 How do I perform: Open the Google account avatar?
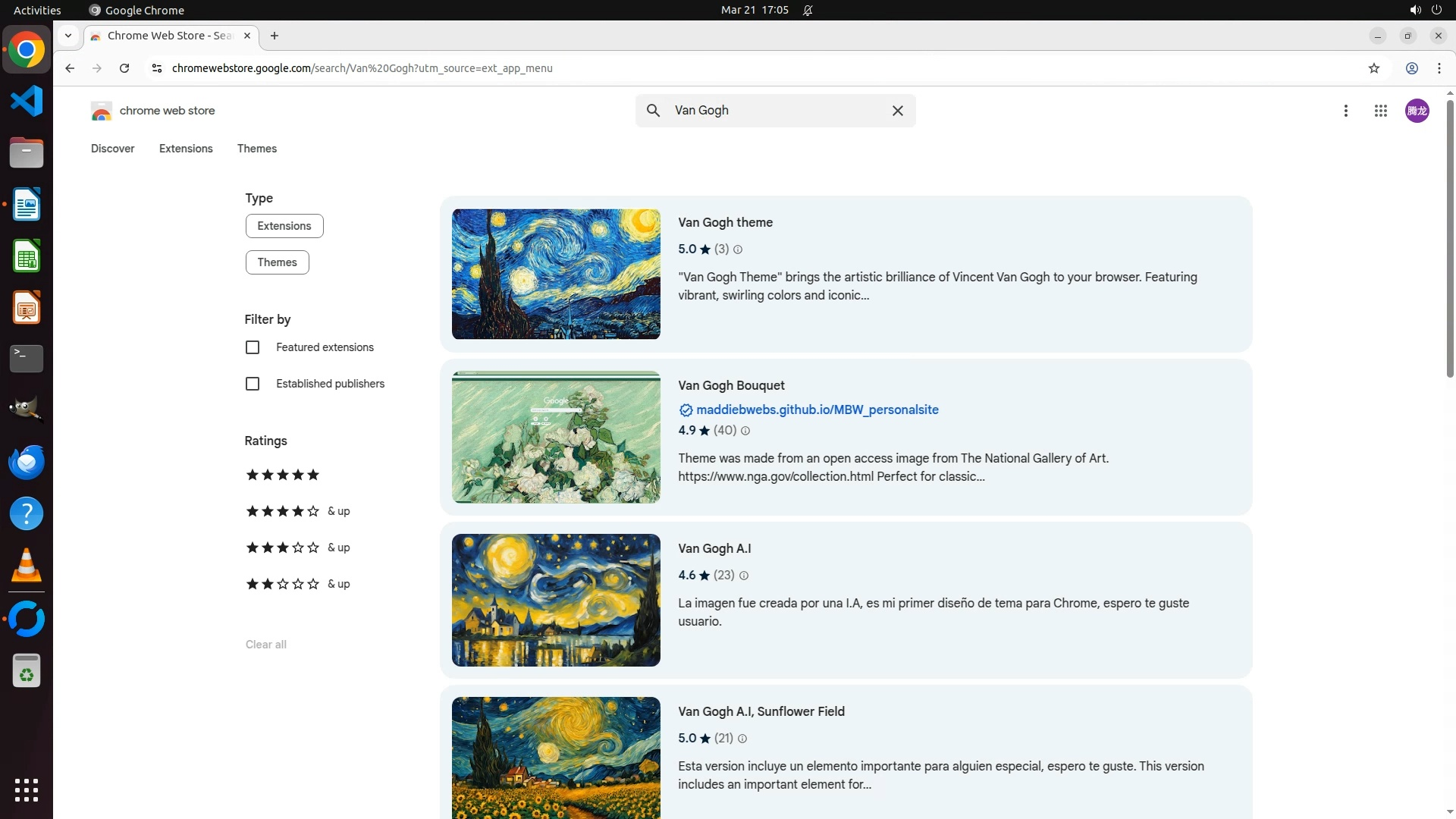coord(1416,111)
